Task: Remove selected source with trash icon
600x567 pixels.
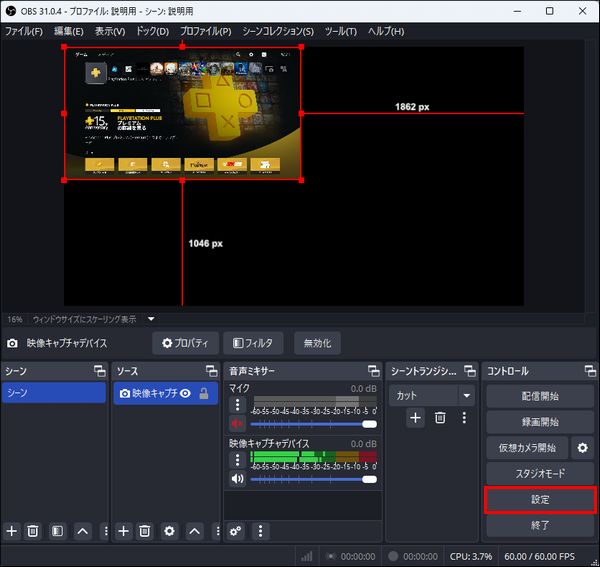Action: click(x=145, y=531)
